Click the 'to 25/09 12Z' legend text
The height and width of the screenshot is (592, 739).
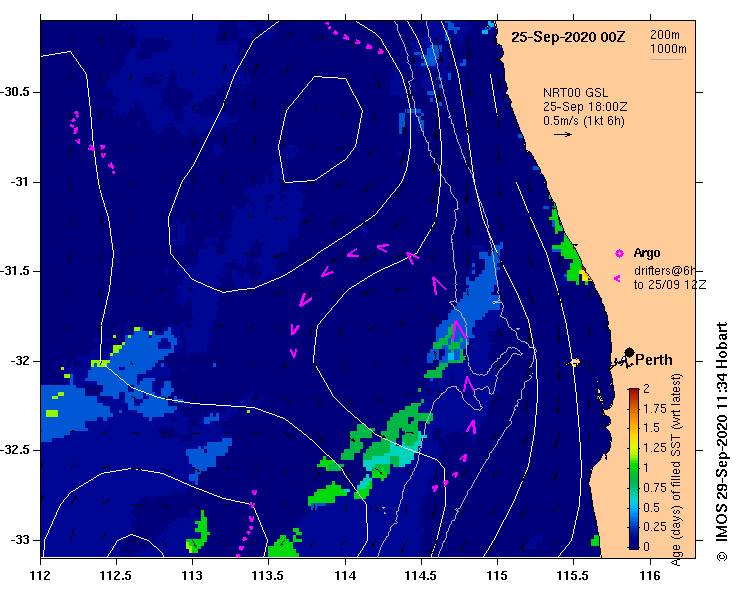click(670, 285)
